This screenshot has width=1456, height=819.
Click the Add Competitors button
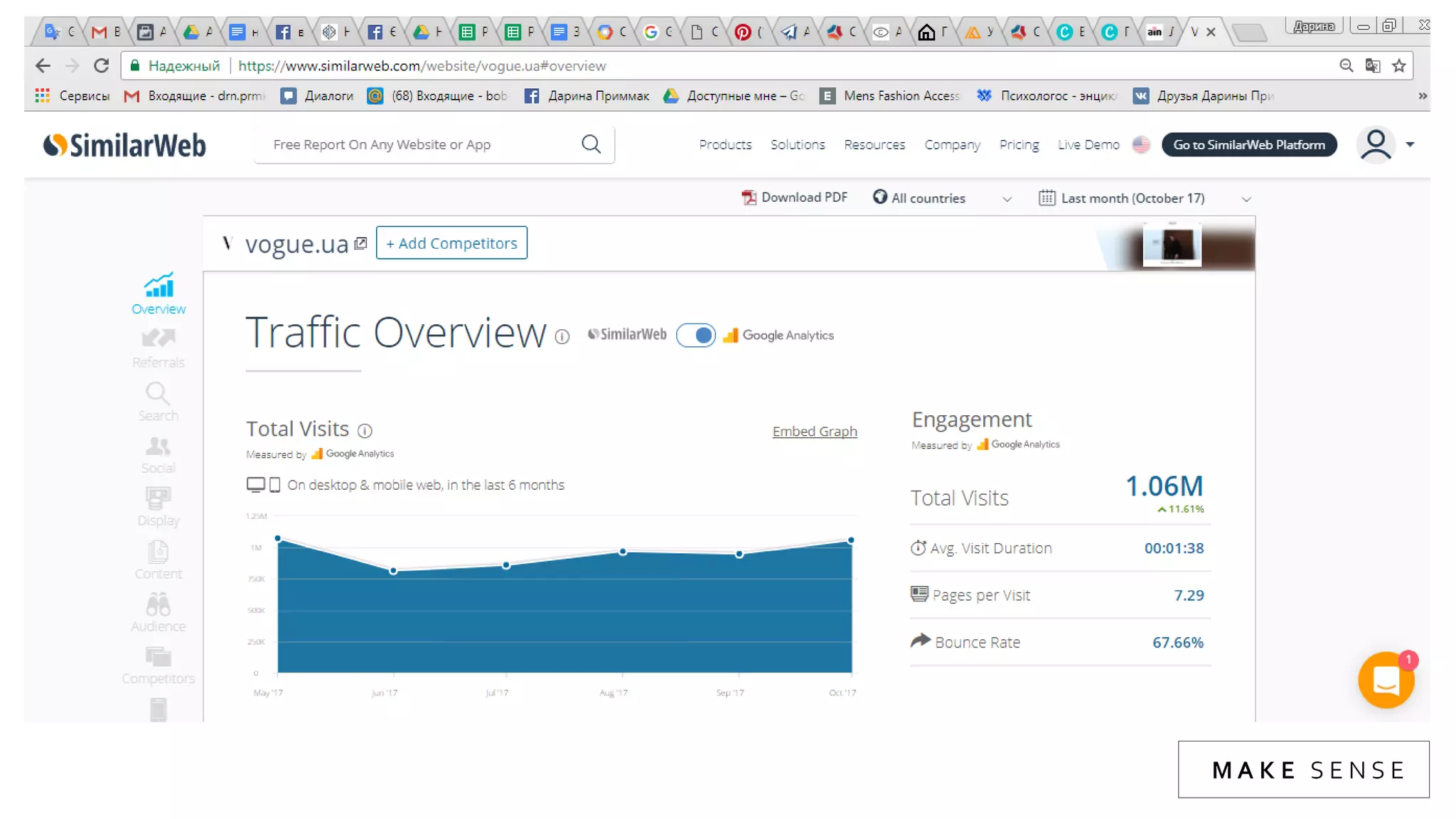(451, 243)
